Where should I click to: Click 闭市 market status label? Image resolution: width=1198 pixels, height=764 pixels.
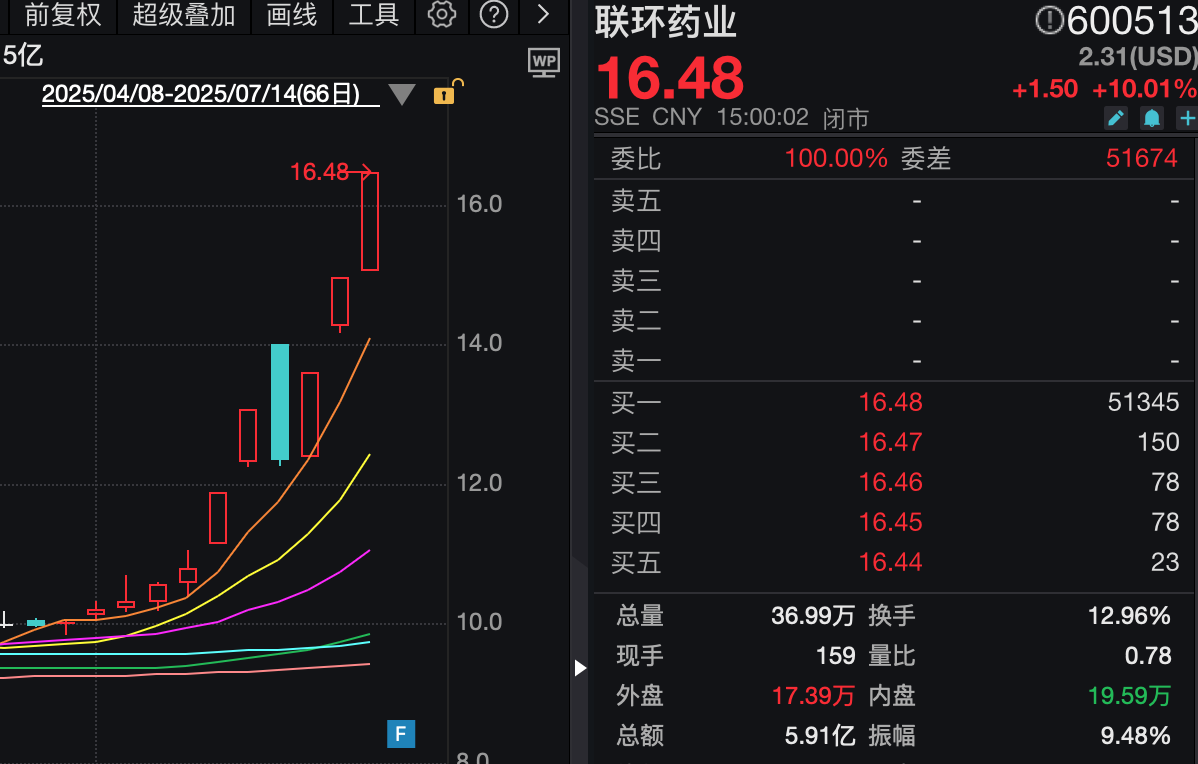(x=846, y=118)
